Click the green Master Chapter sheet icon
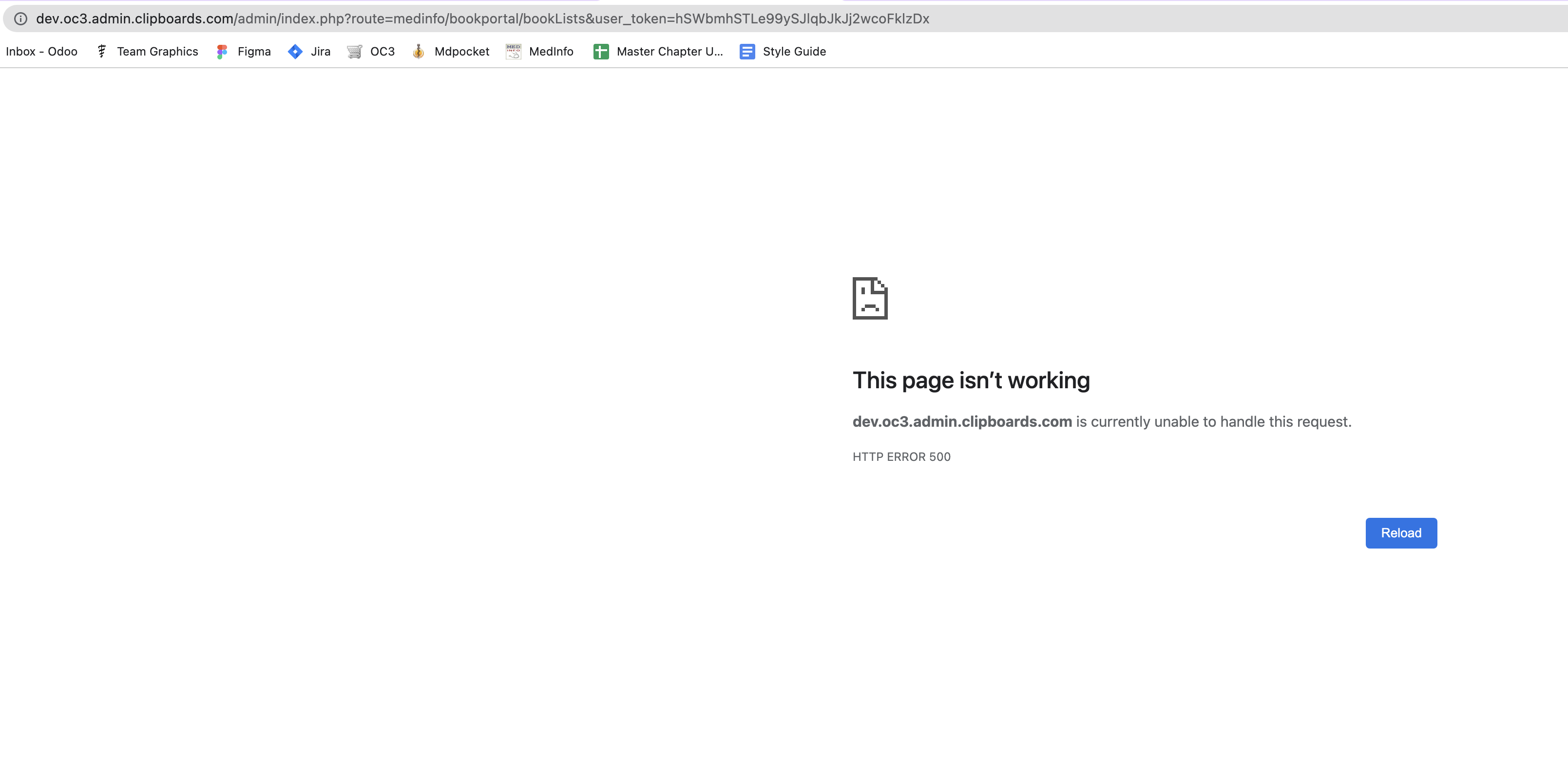The width and height of the screenshot is (1568, 758). (601, 52)
